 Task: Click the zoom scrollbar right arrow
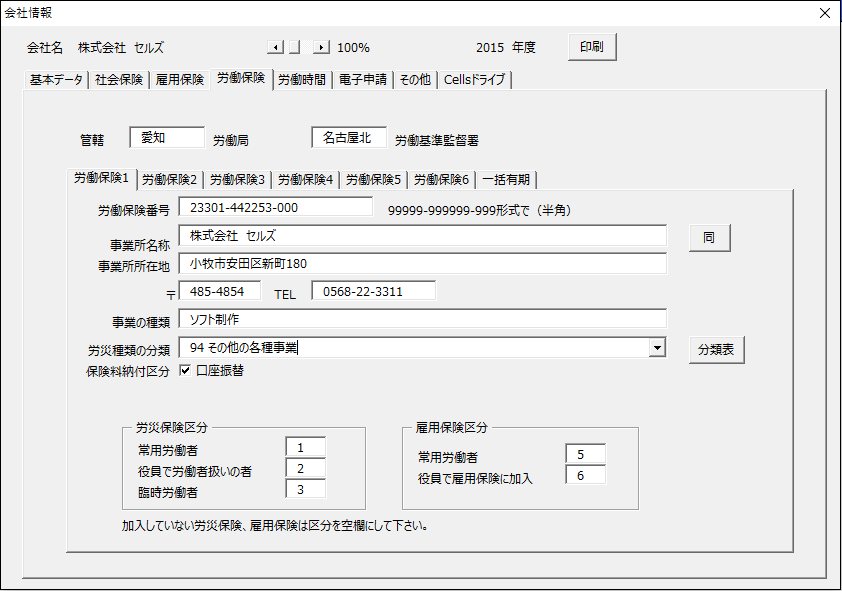tap(321, 47)
